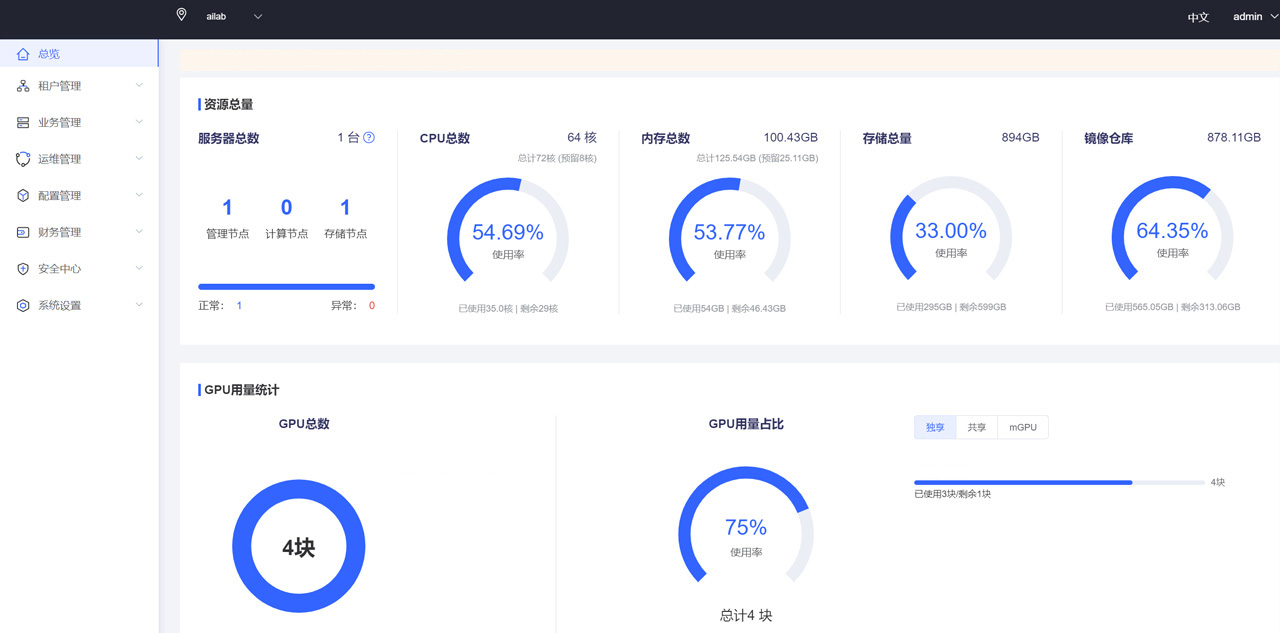Expand 租户管理 menu chevron
The image size is (1280, 633).
pyautogui.click(x=139, y=85)
